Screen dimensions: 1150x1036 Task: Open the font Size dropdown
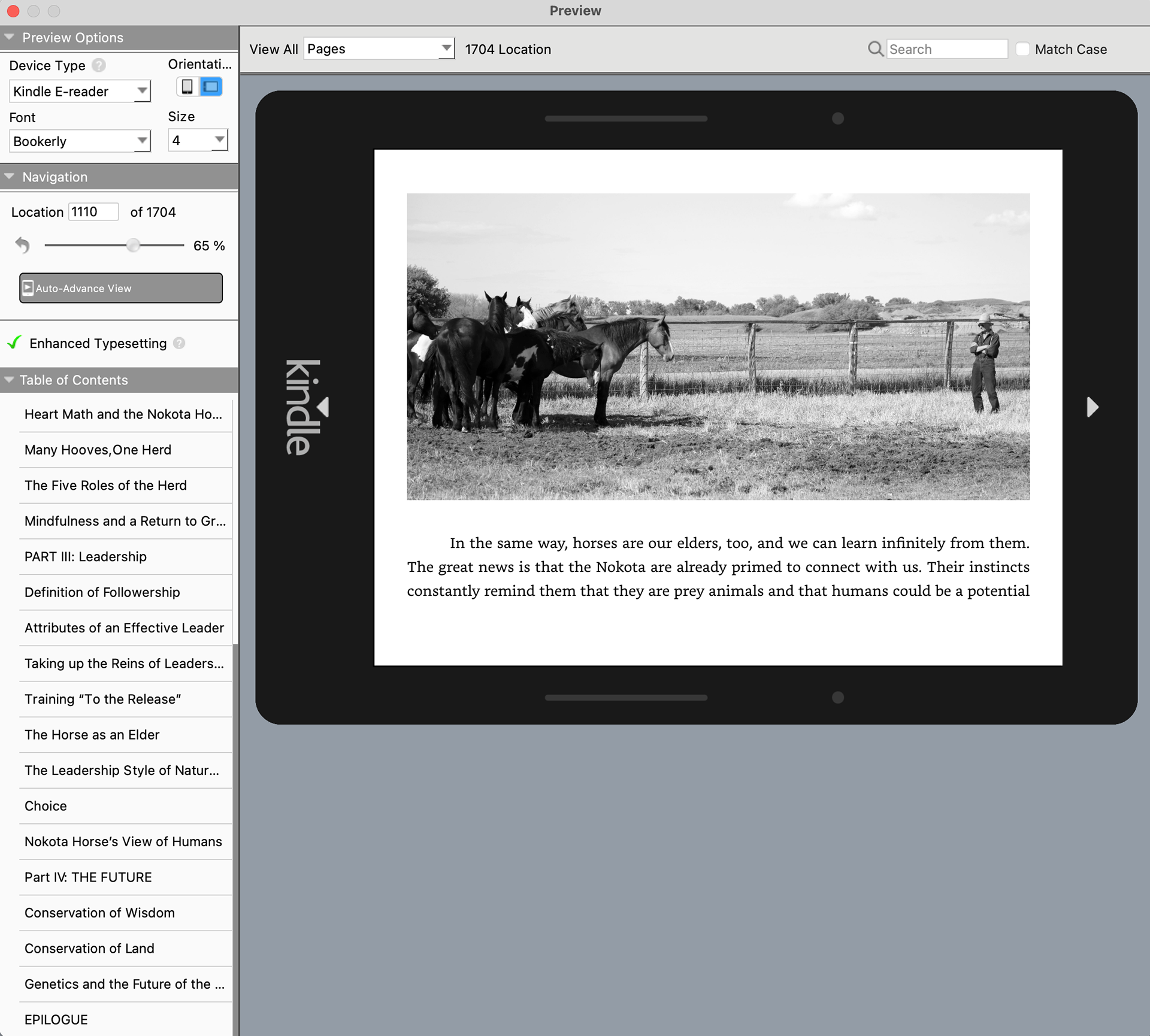pyautogui.click(x=198, y=140)
